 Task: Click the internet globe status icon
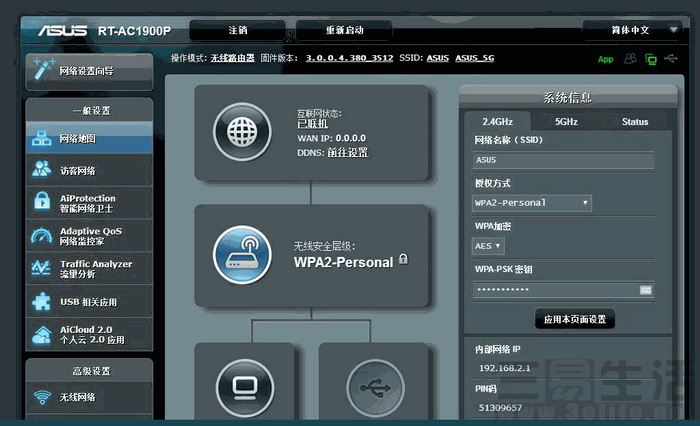pos(242,132)
